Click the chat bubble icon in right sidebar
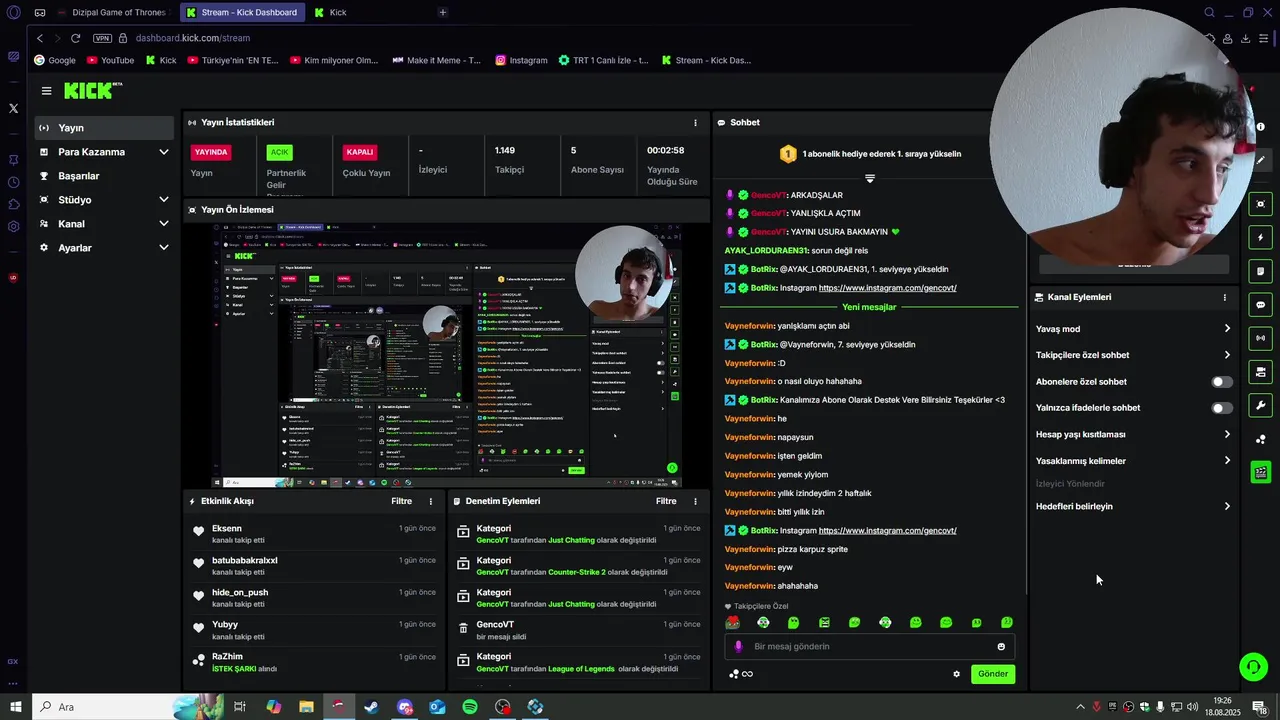This screenshot has height=720, width=1280. pos(1260,305)
